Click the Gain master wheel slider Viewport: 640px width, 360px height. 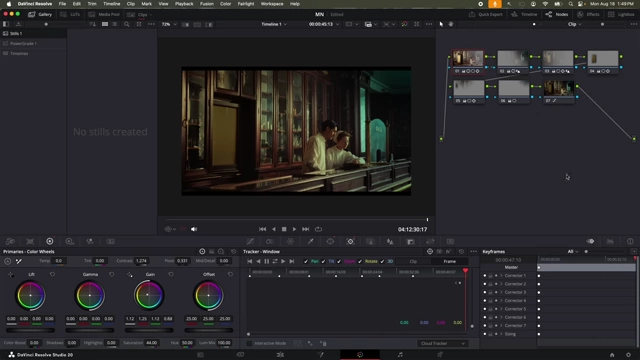[149, 330]
